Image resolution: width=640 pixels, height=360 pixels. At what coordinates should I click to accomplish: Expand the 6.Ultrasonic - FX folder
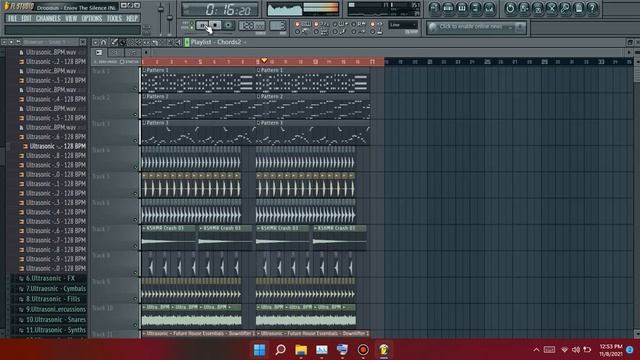click(50, 278)
